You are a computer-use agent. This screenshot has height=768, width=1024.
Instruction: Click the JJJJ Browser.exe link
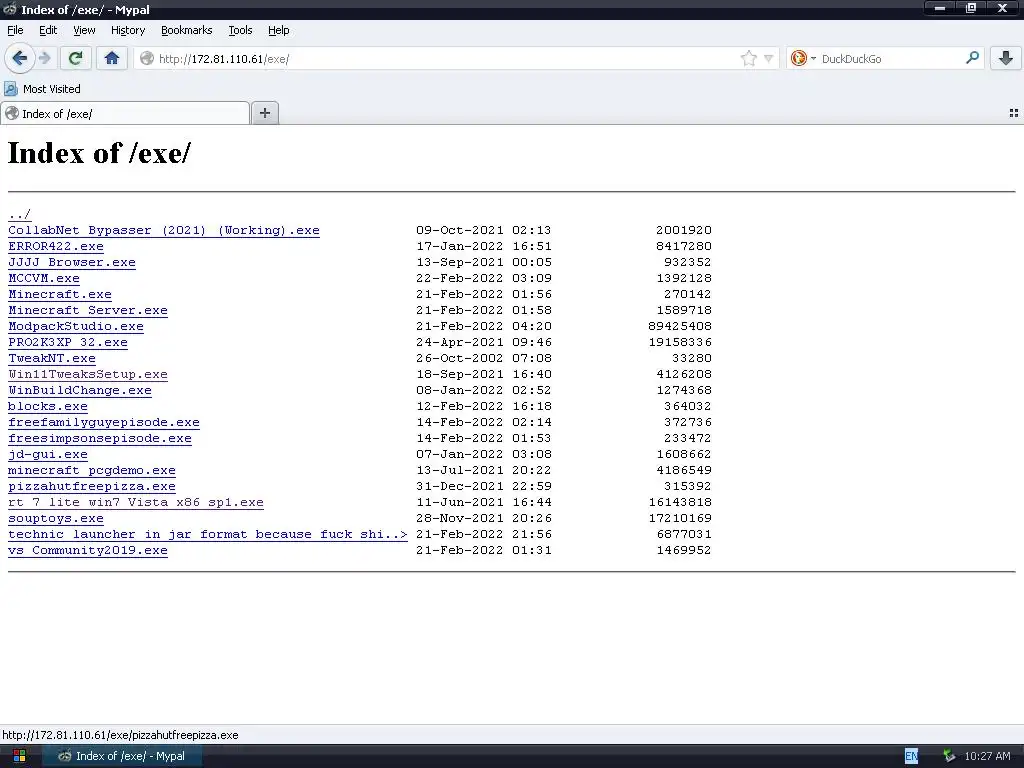[72, 263]
